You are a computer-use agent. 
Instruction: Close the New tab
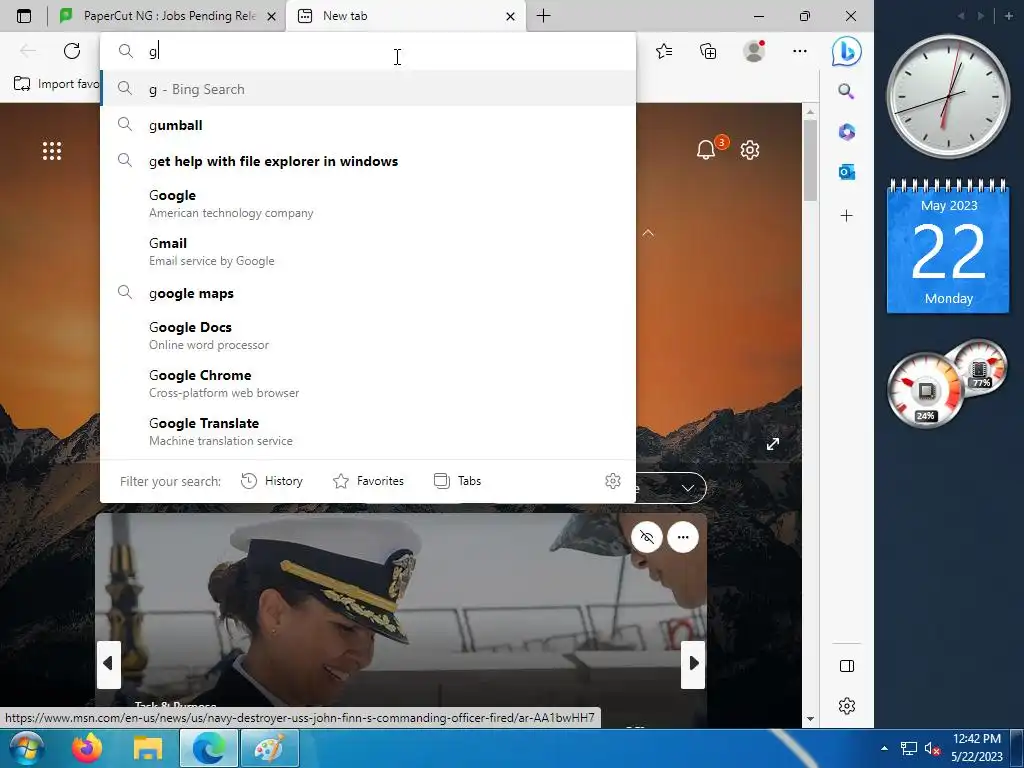tap(511, 16)
